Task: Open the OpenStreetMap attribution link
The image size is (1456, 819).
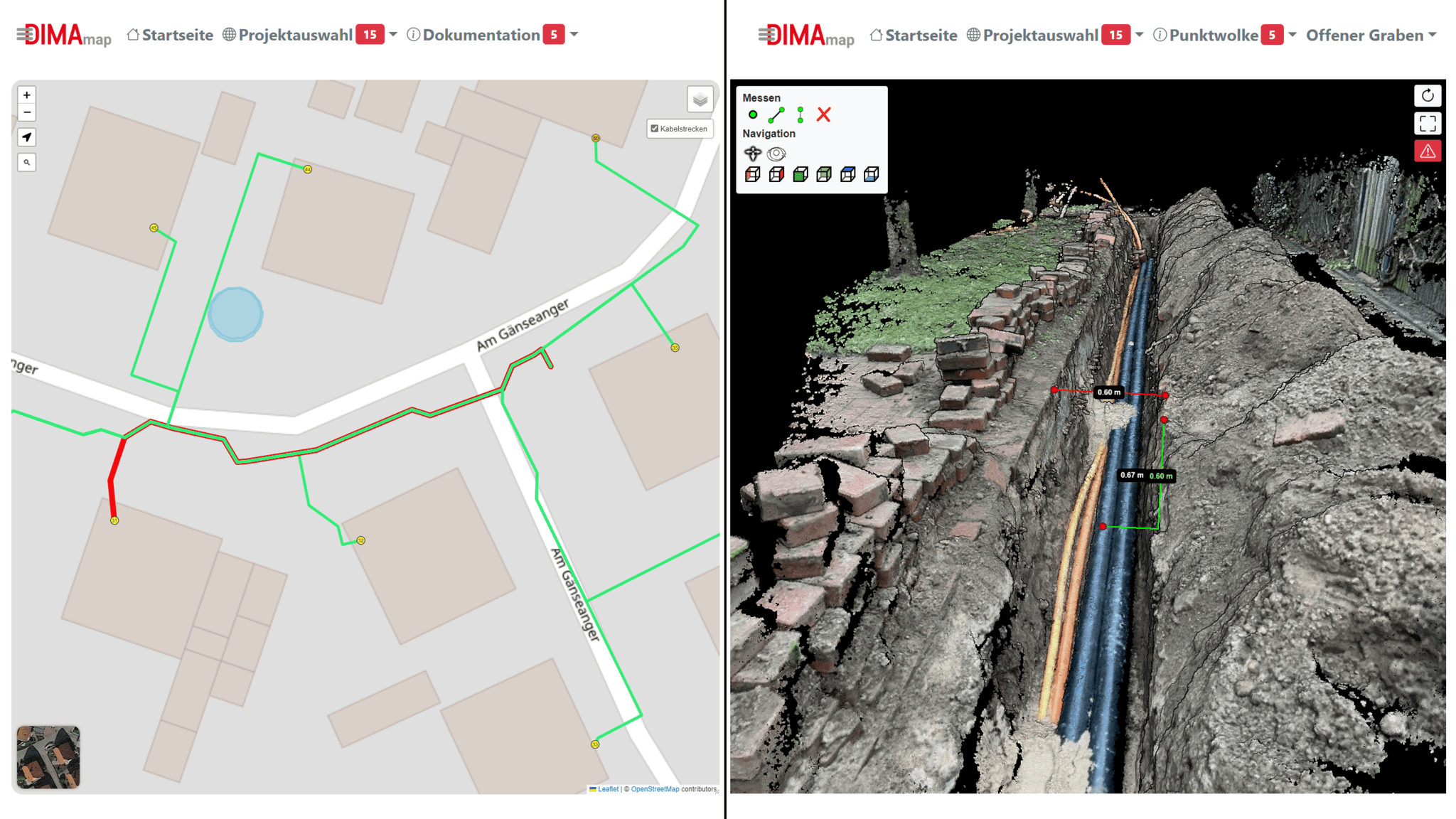Action: [x=654, y=789]
